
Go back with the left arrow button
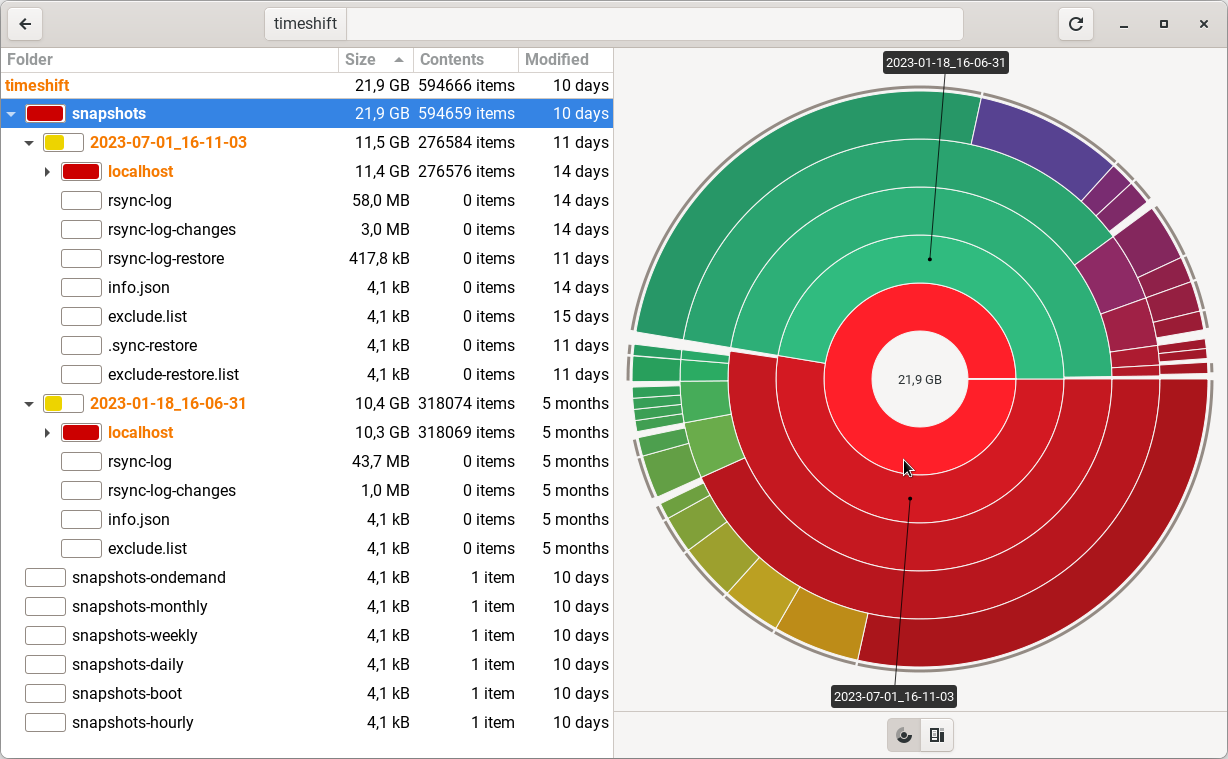pyautogui.click(x=25, y=24)
